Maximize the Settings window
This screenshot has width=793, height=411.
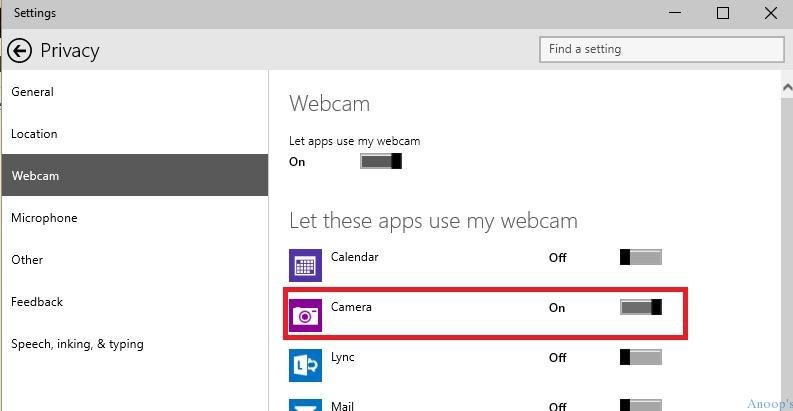point(723,13)
